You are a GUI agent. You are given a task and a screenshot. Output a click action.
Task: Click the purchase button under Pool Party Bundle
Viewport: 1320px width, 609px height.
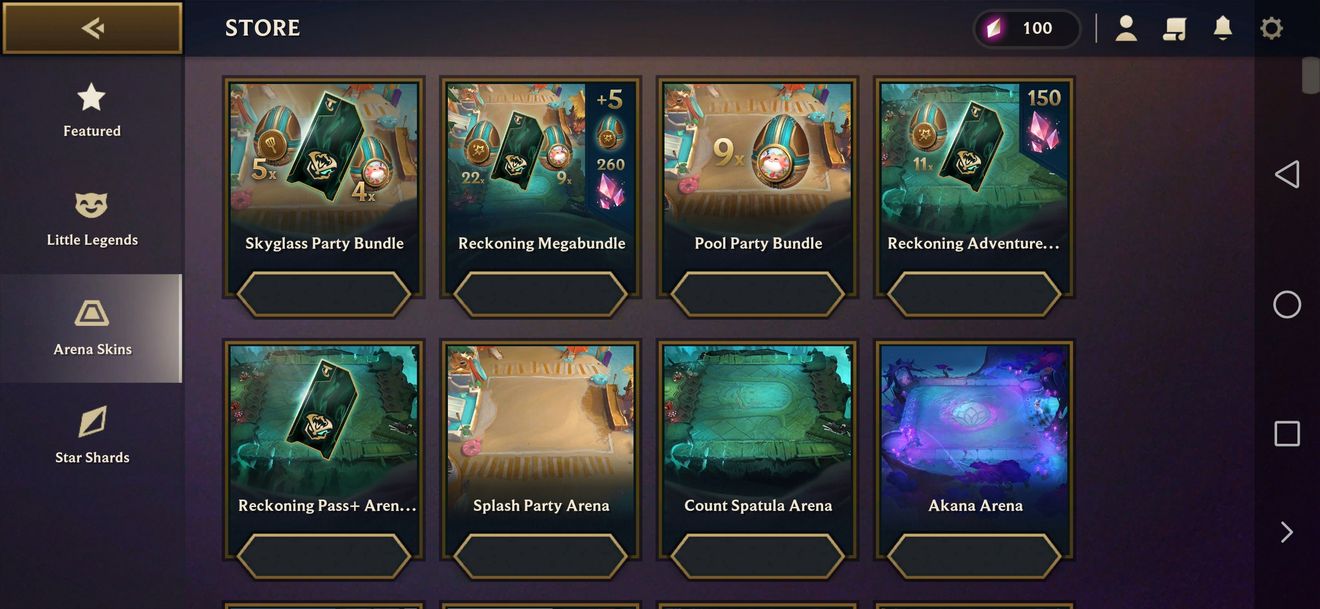click(758, 294)
